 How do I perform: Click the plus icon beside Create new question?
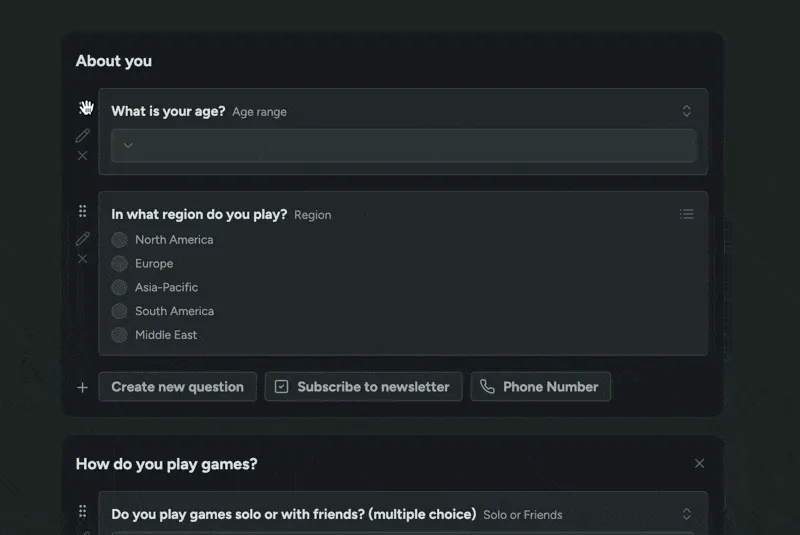tap(83, 387)
